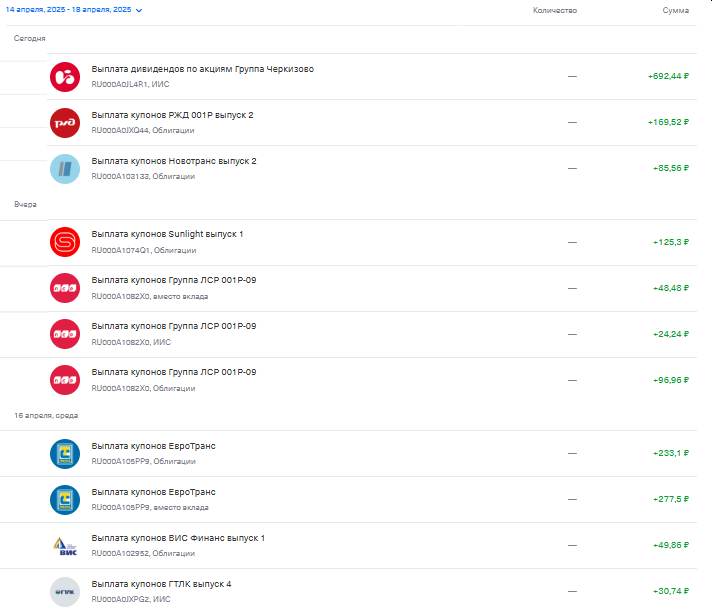The image size is (712, 614).
Task: Click the RU000A0JXPG2, ИИС subtitle
Action: click(x=131, y=599)
